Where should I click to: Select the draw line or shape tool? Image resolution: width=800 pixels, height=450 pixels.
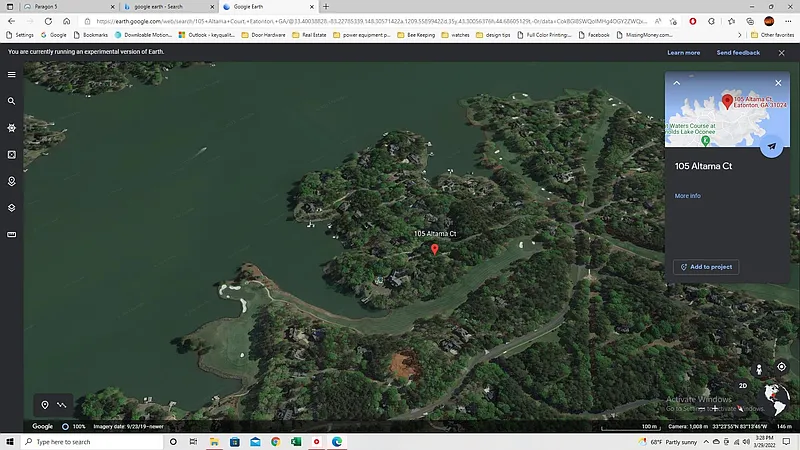coord(62,405)
